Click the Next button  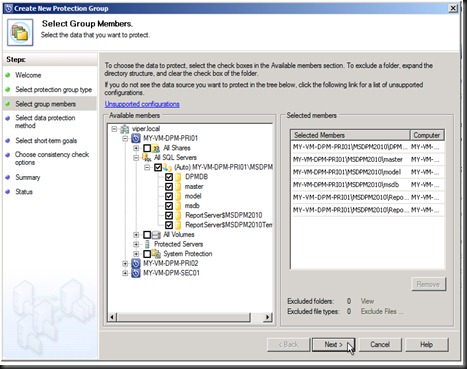pos(334,344)
